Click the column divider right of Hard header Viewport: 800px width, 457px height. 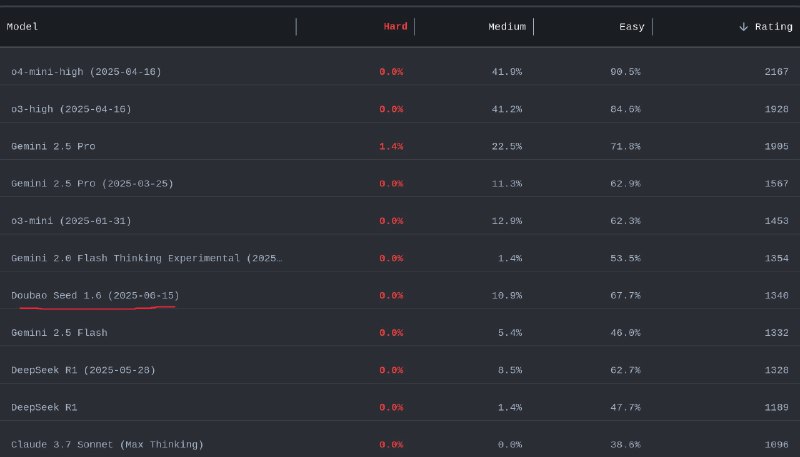414,27
